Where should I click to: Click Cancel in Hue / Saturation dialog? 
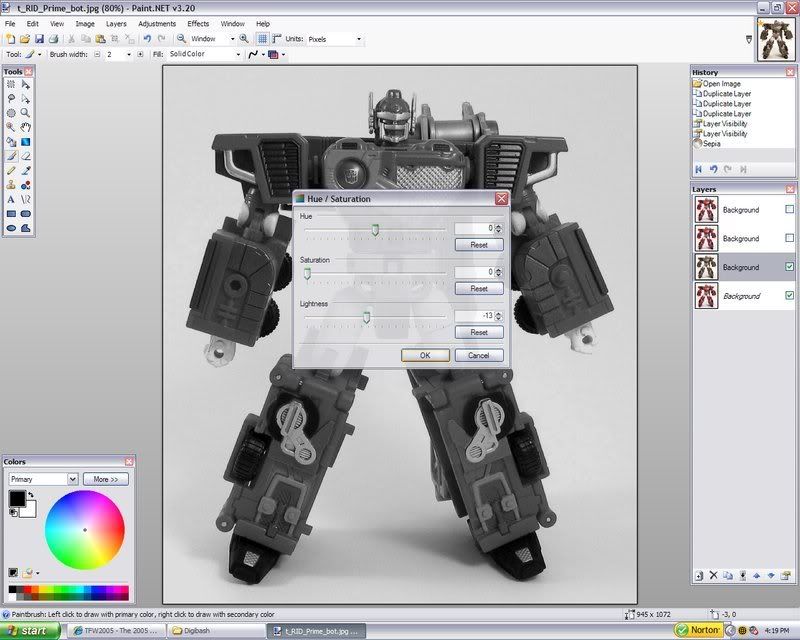479,355
